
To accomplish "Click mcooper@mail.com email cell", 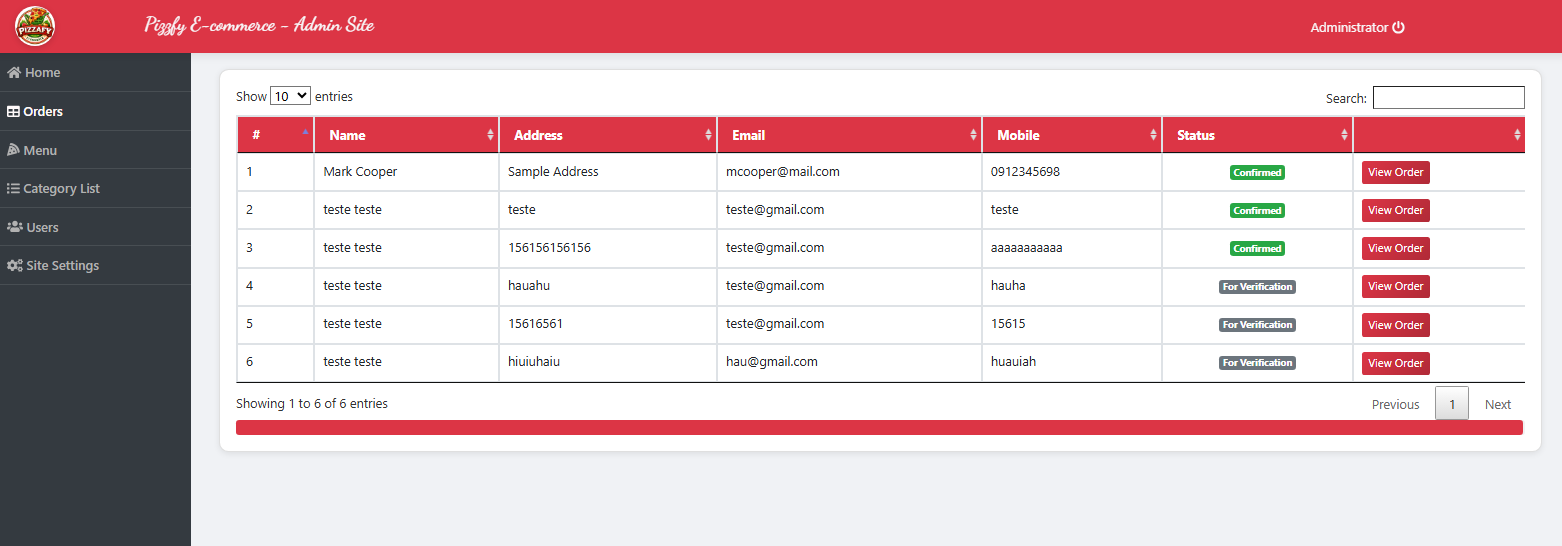I will pos(849,172).
